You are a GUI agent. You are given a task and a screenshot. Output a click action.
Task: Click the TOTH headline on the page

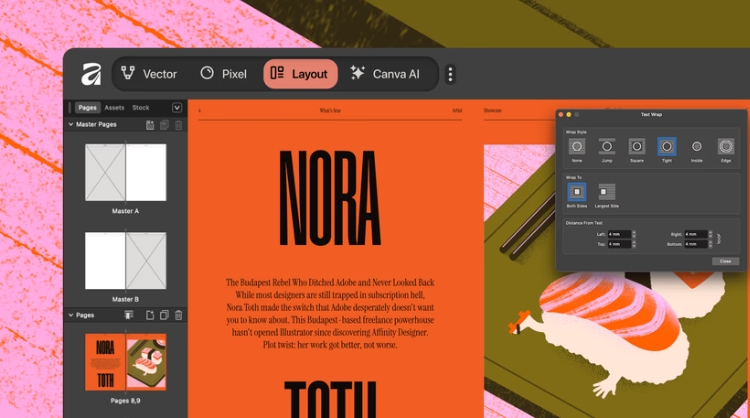[330, 399]
